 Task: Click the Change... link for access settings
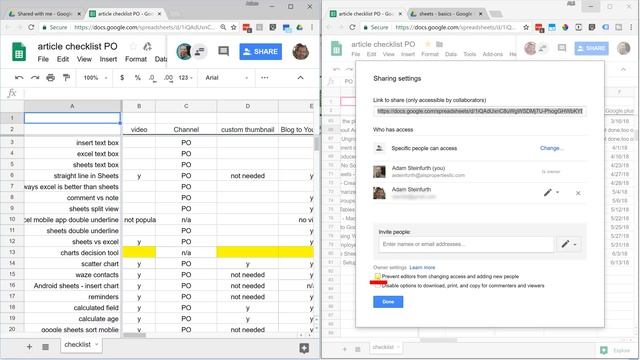551,148
